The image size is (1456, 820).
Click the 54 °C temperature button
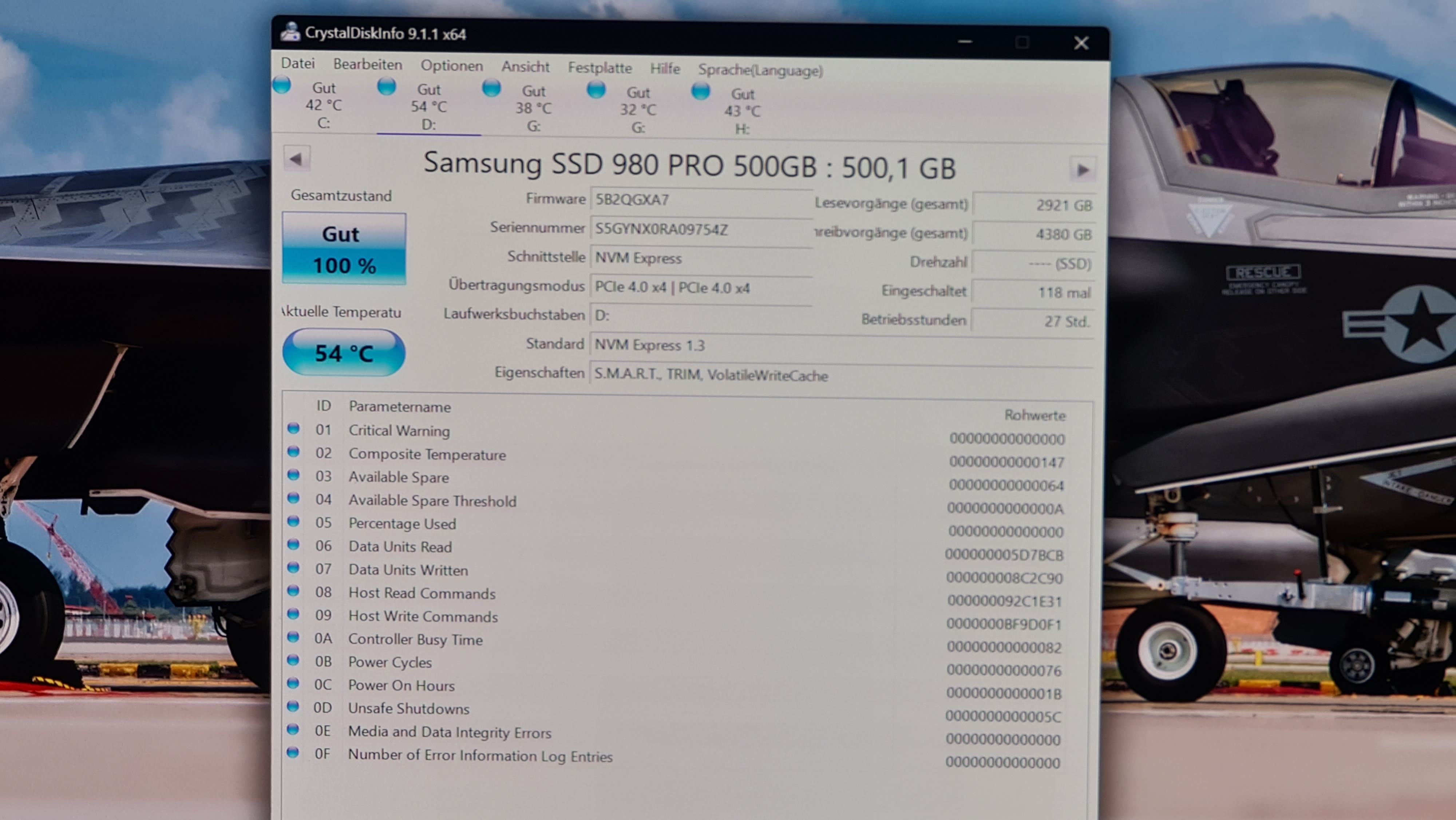[344, 353]
